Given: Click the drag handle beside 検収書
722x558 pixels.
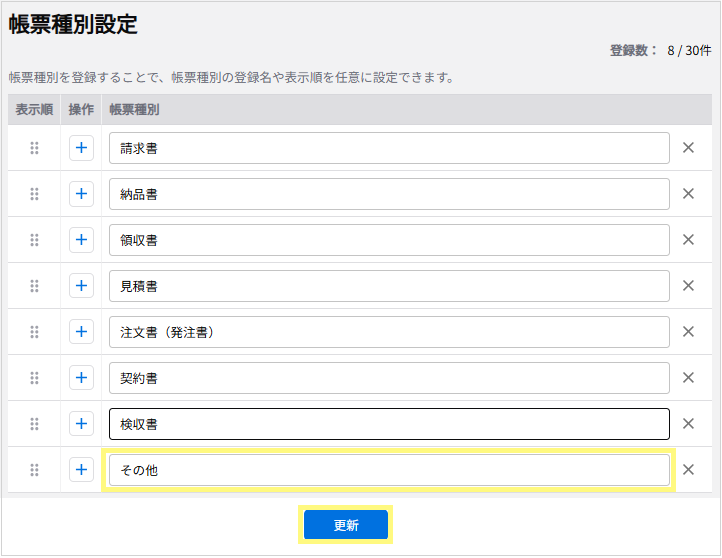Looking at the screenshot, I should point(35,424).
